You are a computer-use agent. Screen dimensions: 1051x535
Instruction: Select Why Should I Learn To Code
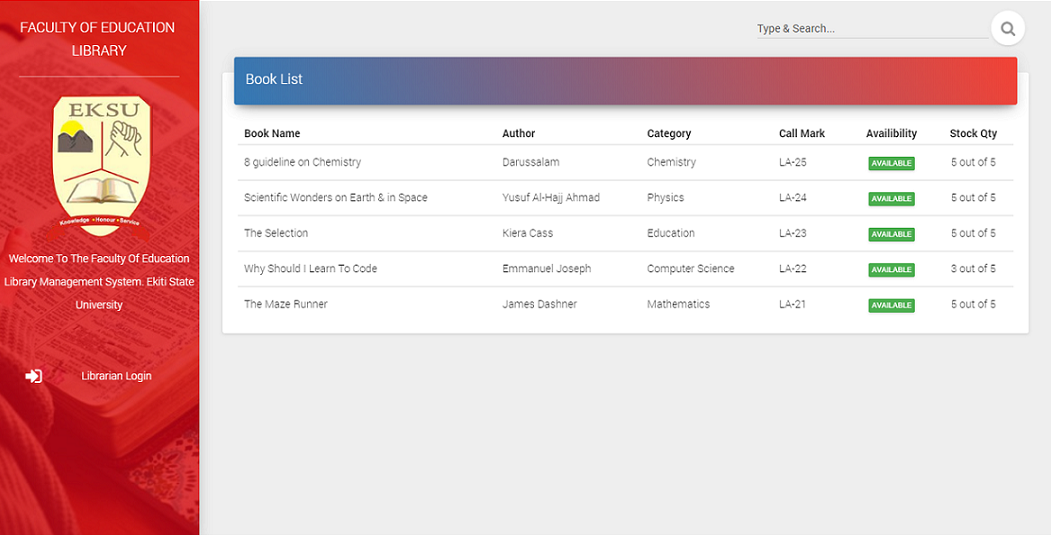(x=310, y=269)
